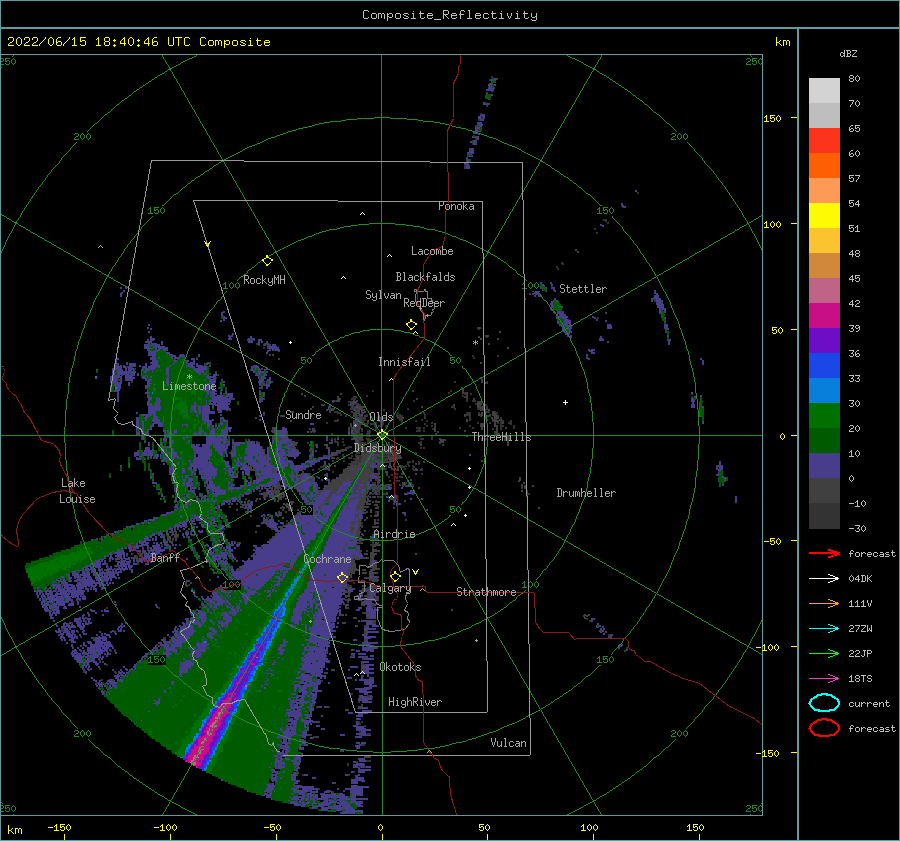The width and height of the screenshot is (900, 841).
Task: Click the yellow diamond marker beside RockyMH
Action: tap(267, 261)
